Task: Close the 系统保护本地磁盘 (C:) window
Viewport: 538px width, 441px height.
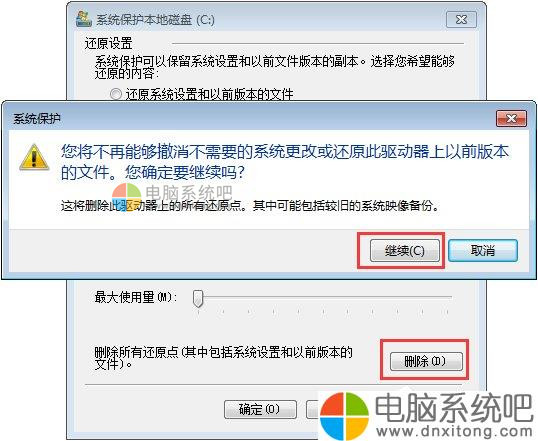Action: (461, 20)
